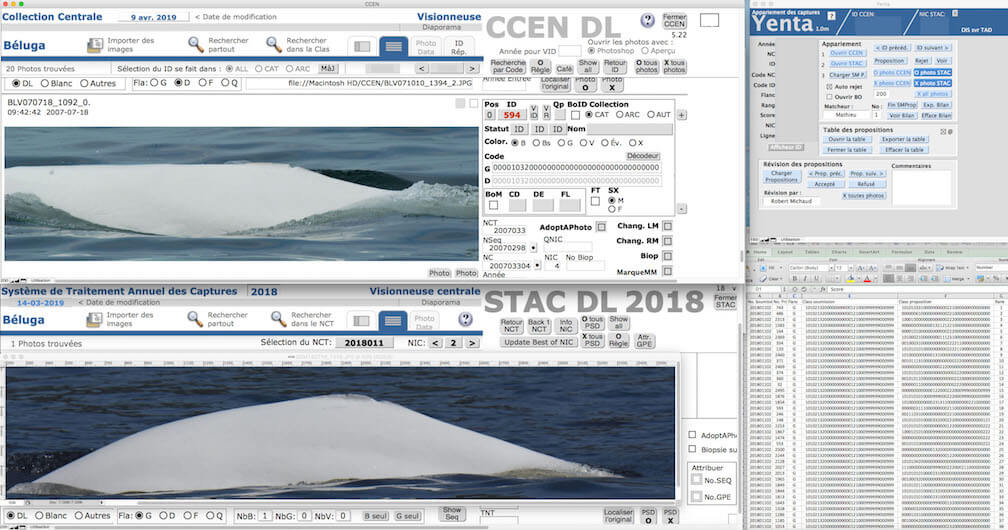Viewport: 1008px width, 530px height.
Task: Open the Photo Data tab in CCEN window
Action: point(426,48)
